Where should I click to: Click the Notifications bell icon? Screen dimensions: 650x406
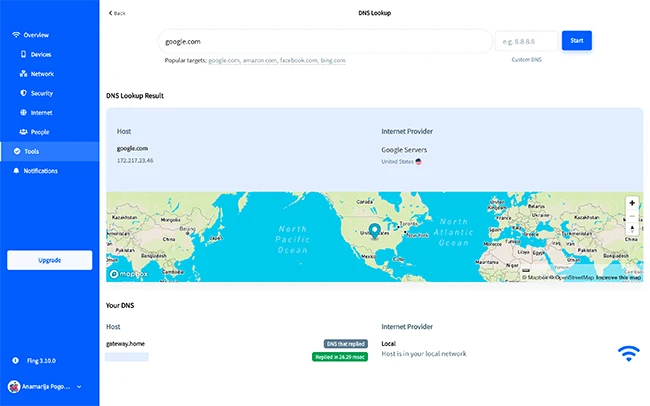tap(15, 171)
